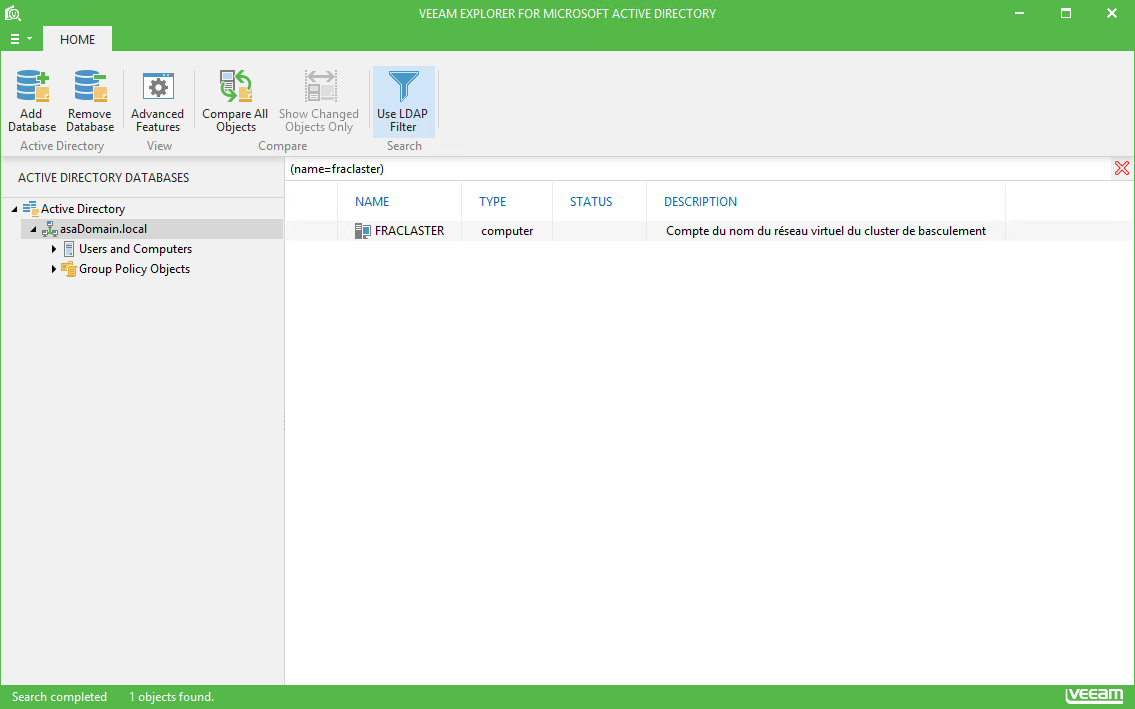Select the FRACLASTER computer row

pos(709,231)
